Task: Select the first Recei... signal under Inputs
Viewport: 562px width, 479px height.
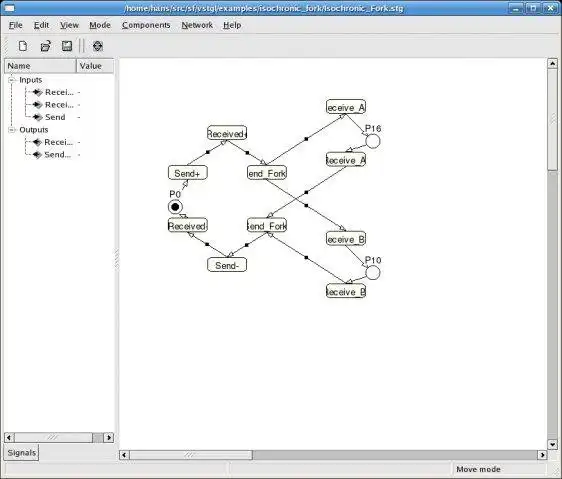Action: click(59, 93)
